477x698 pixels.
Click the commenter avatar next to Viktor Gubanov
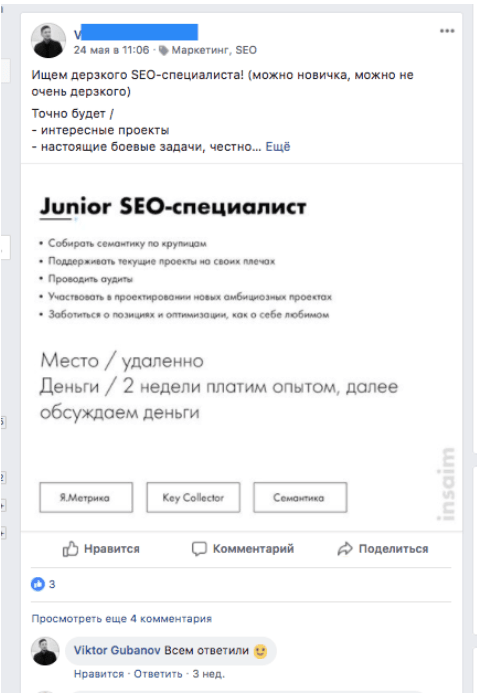coord(45,651)
